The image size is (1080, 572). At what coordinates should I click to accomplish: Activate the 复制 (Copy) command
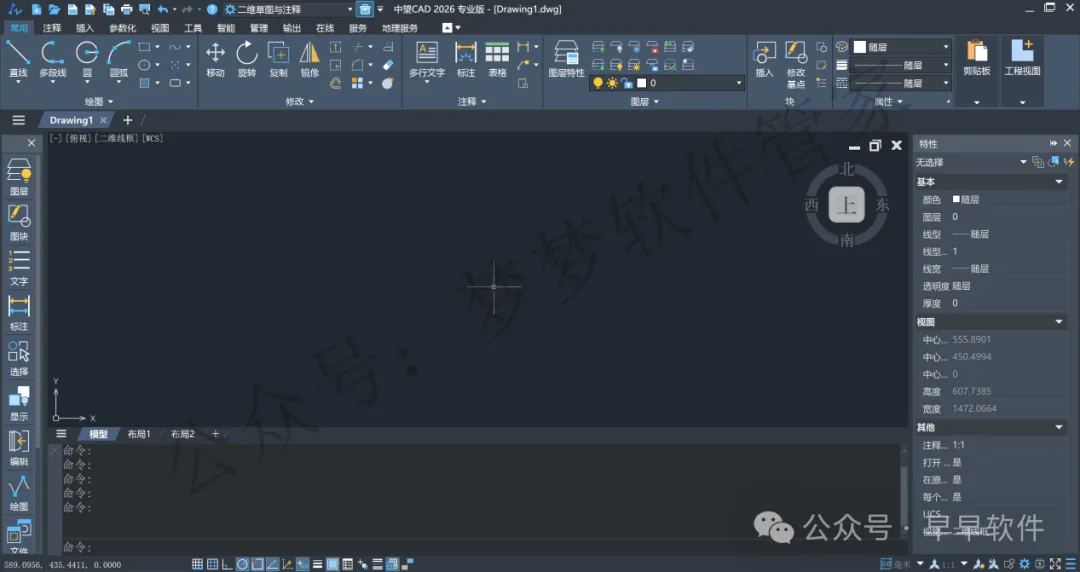pos(278,59)
